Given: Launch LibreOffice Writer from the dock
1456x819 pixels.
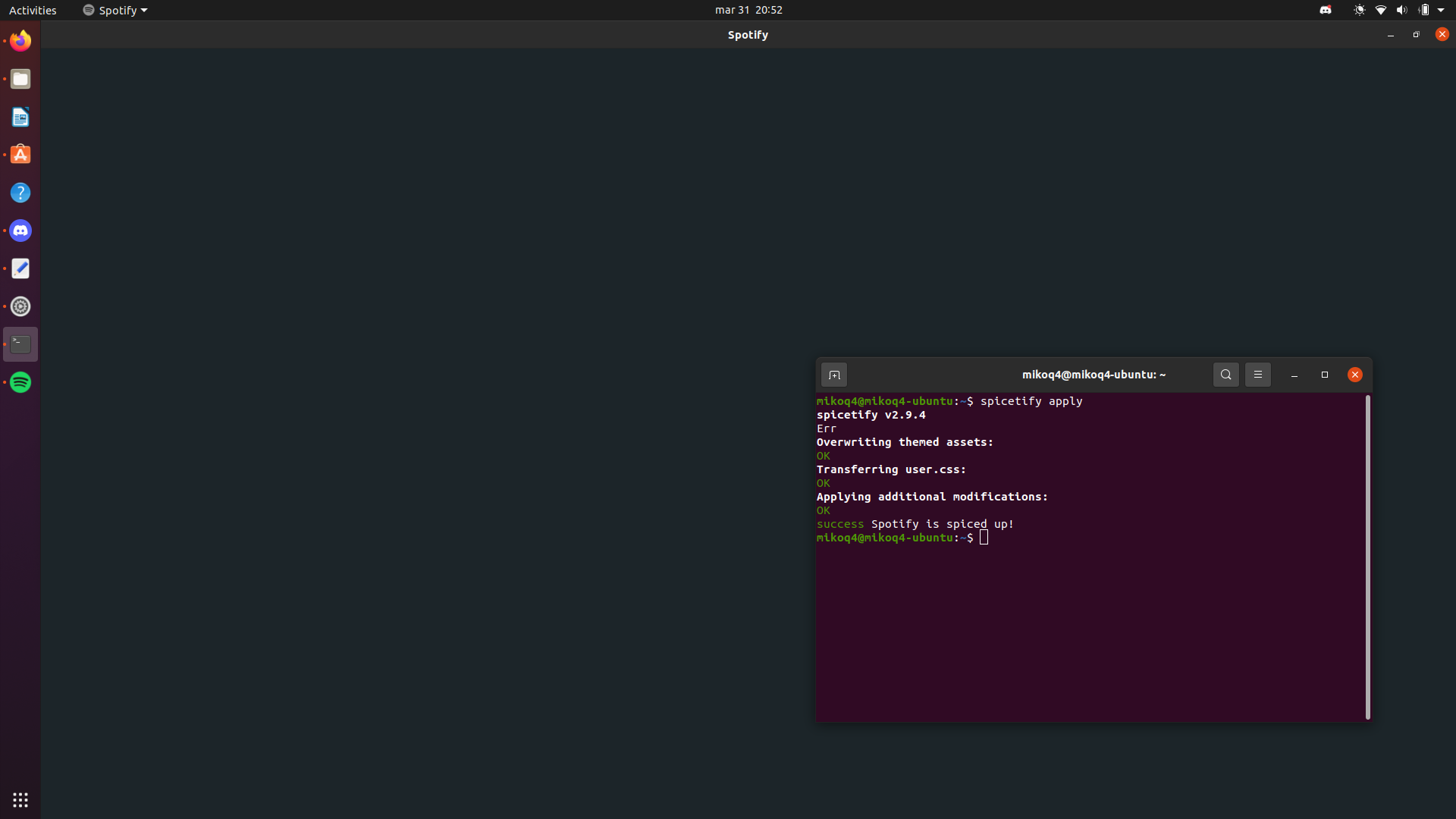Looking at the screenshot, I should point(20,117).
